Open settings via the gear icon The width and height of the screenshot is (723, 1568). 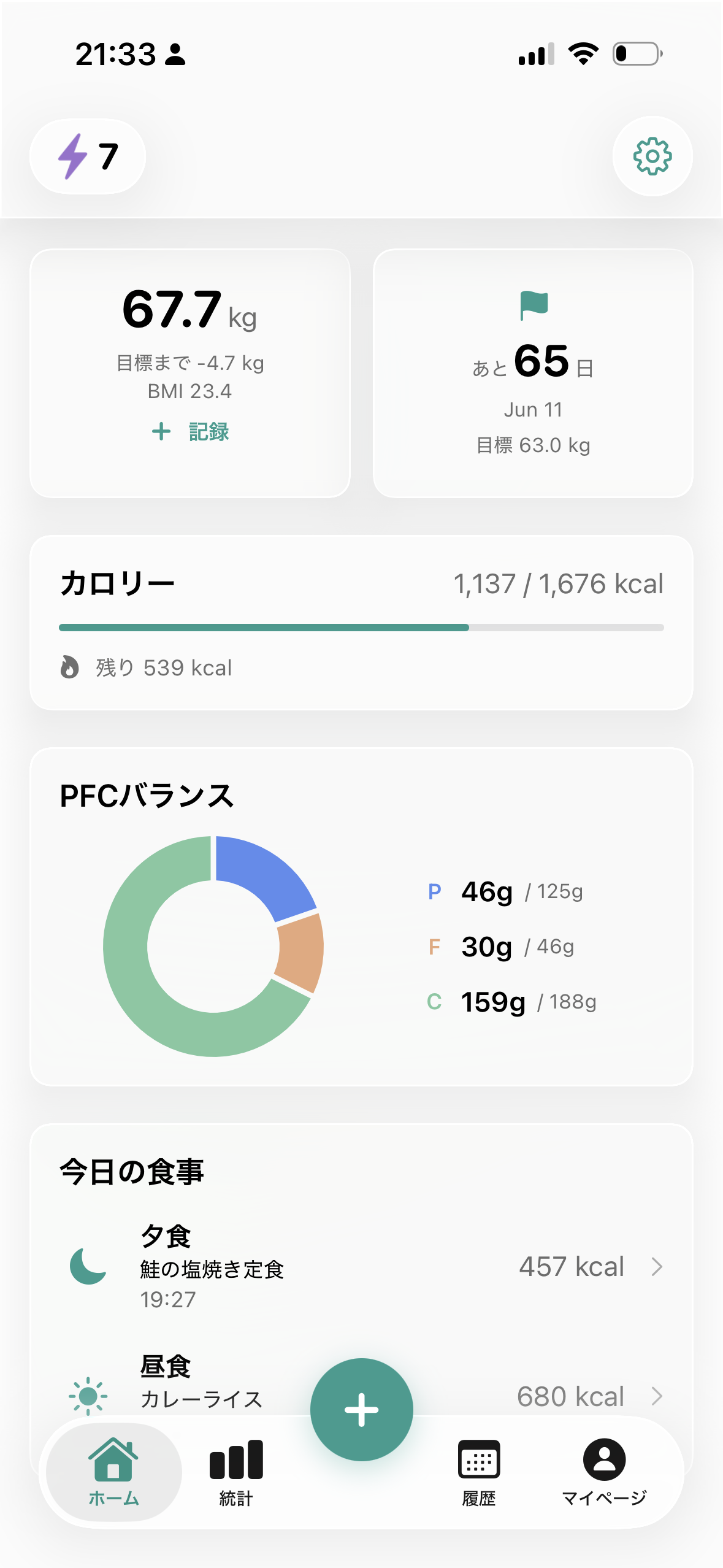[x=652, y=156]
